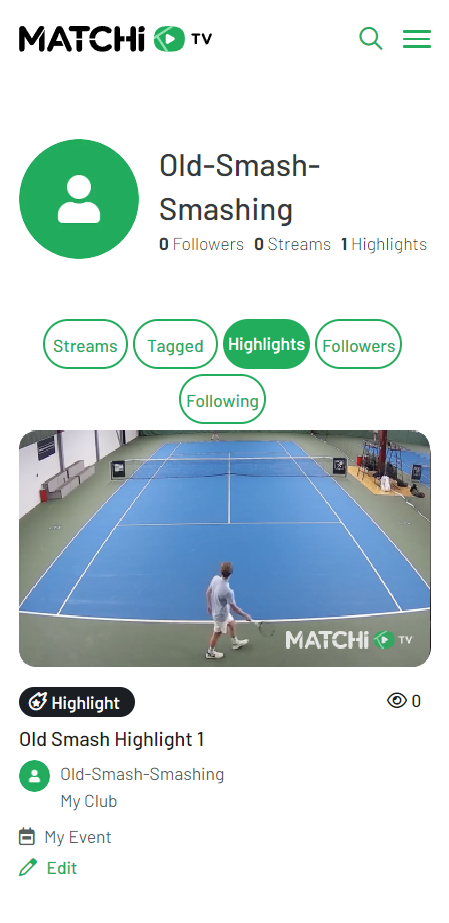Open the hamburger menu icon
This screenshot has height=923, width=449.
(x=417, y=39)
